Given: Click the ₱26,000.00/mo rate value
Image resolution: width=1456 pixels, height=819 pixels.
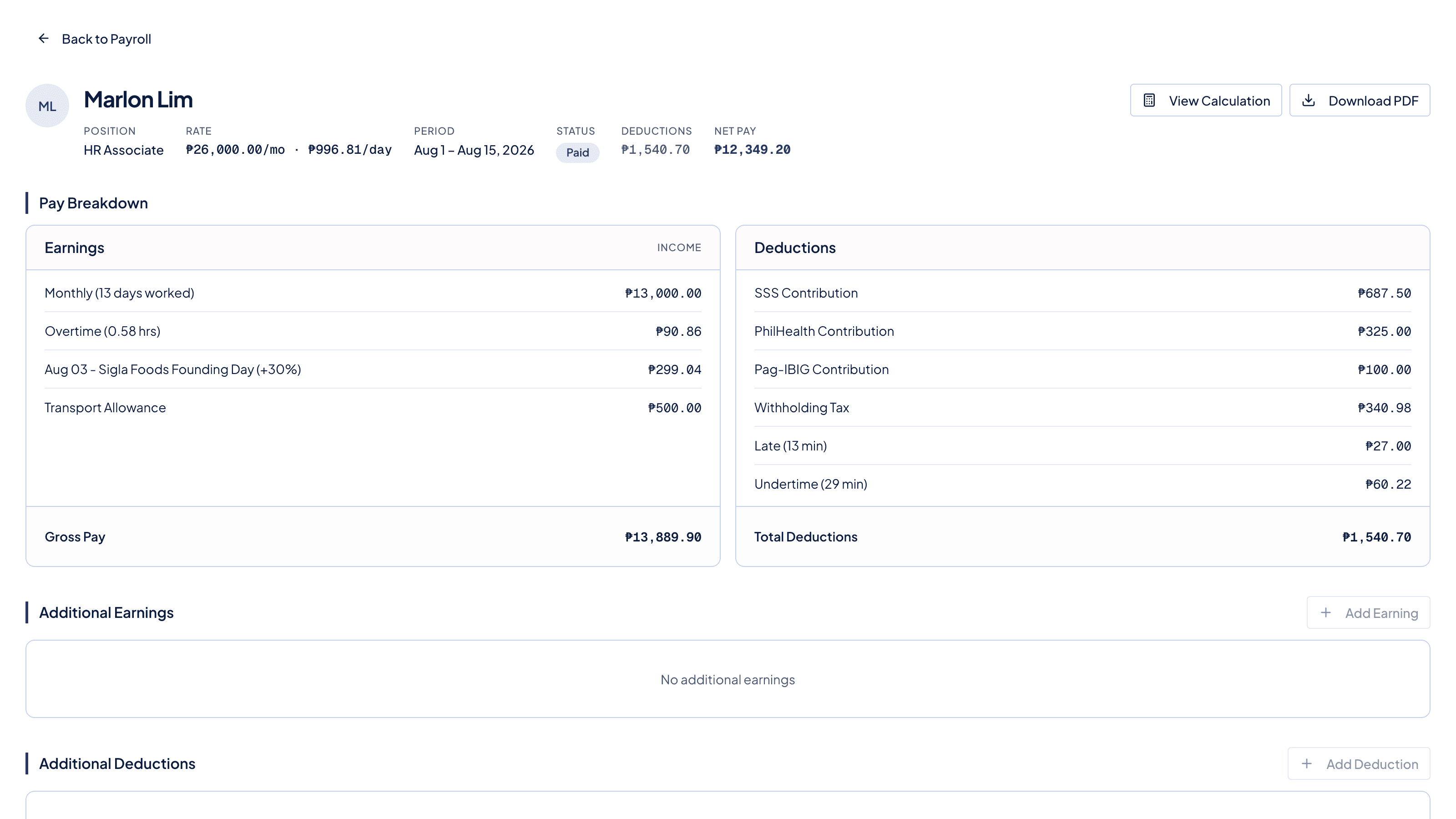Looking at the screenshot, I should click(235, 150).
